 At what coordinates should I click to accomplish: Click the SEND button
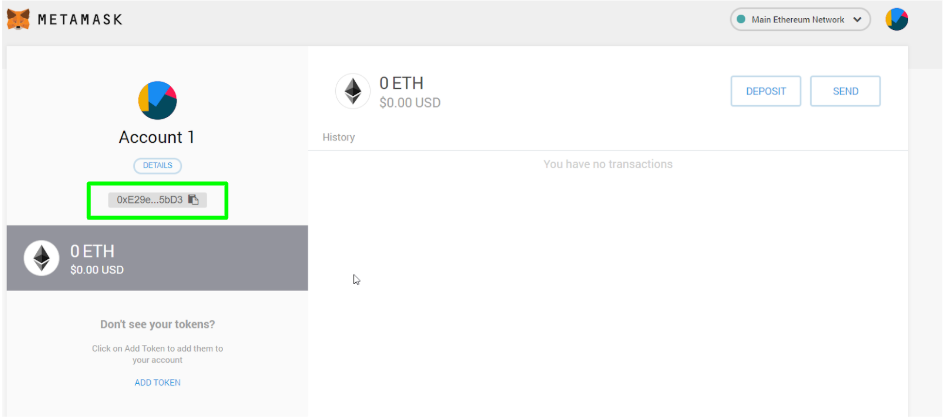[845, 92]
